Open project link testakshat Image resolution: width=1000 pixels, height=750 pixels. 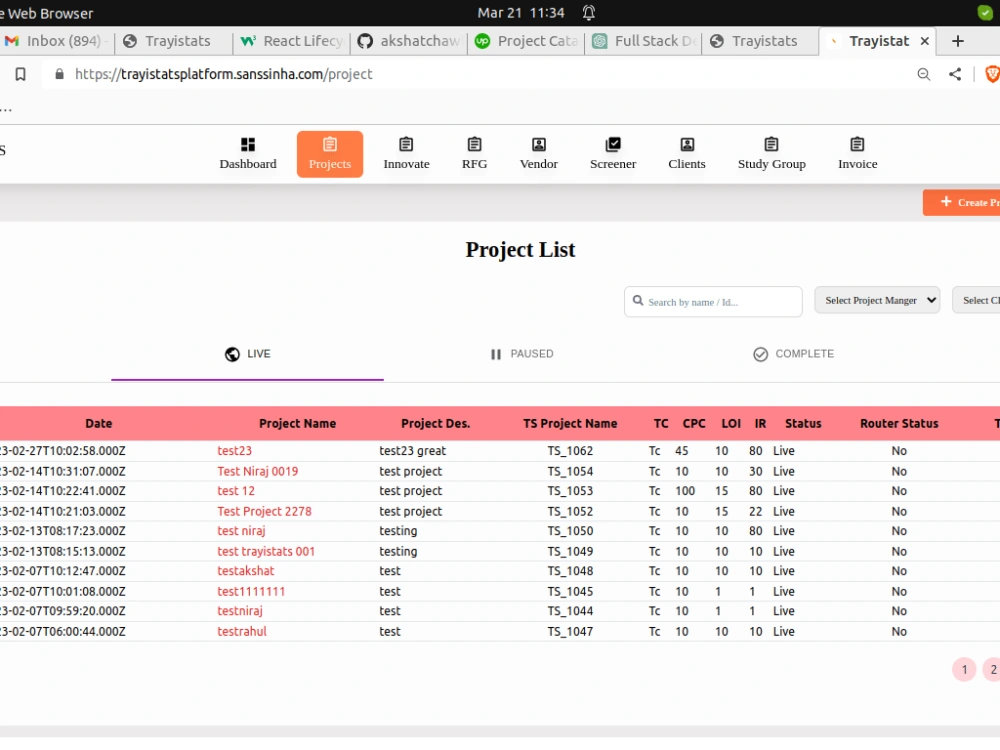tap(246, 571)
